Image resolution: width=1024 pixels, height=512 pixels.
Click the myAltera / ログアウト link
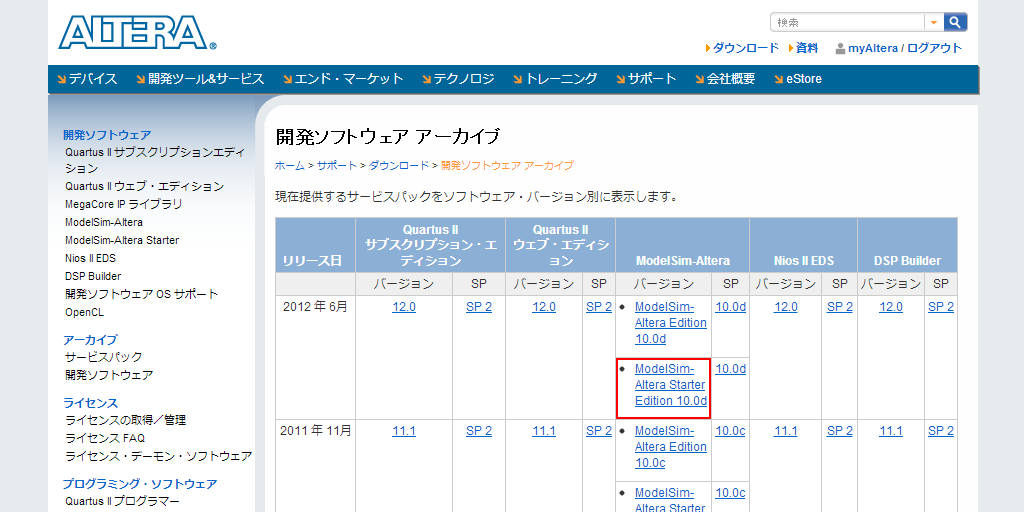pos(904,48)
